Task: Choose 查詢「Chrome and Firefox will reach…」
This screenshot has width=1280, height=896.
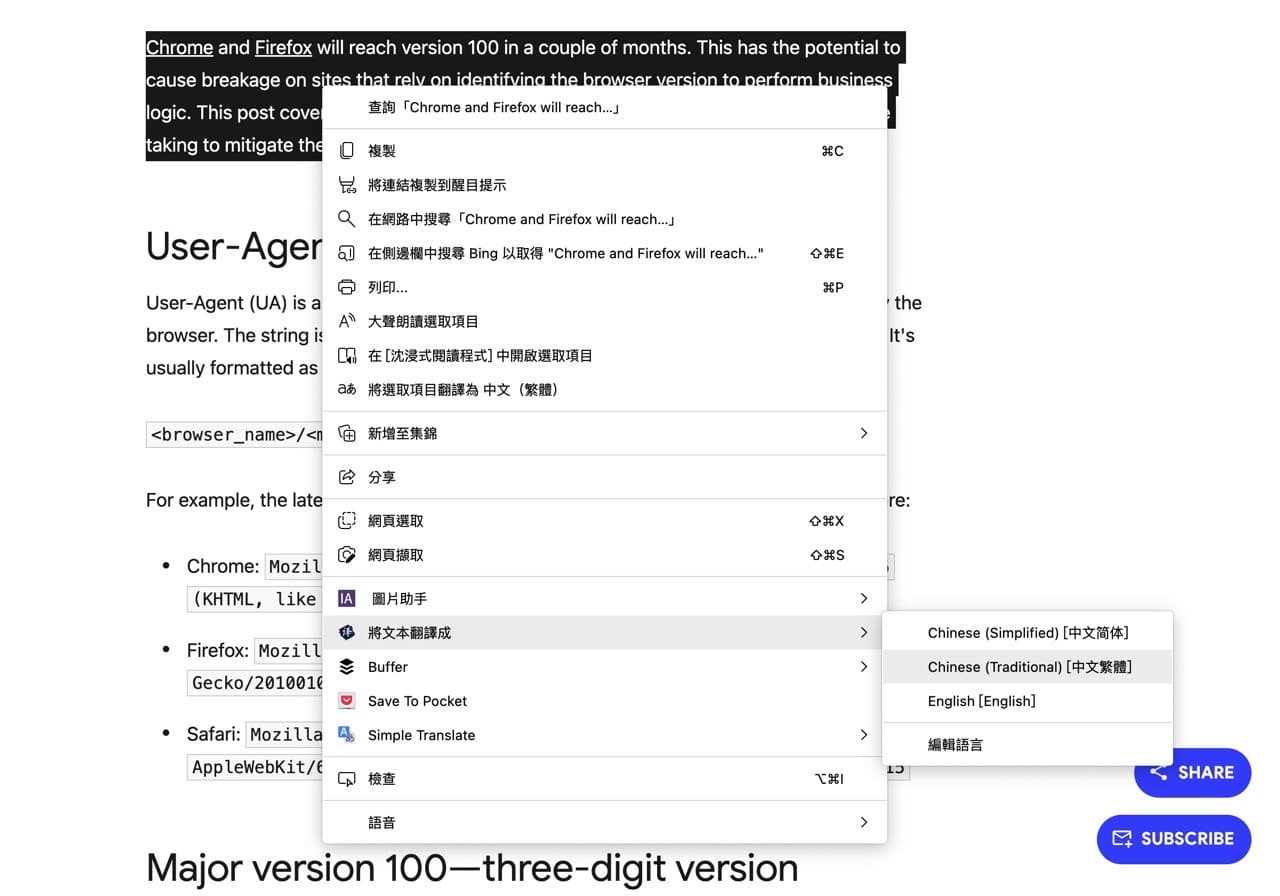Action: 604,107
